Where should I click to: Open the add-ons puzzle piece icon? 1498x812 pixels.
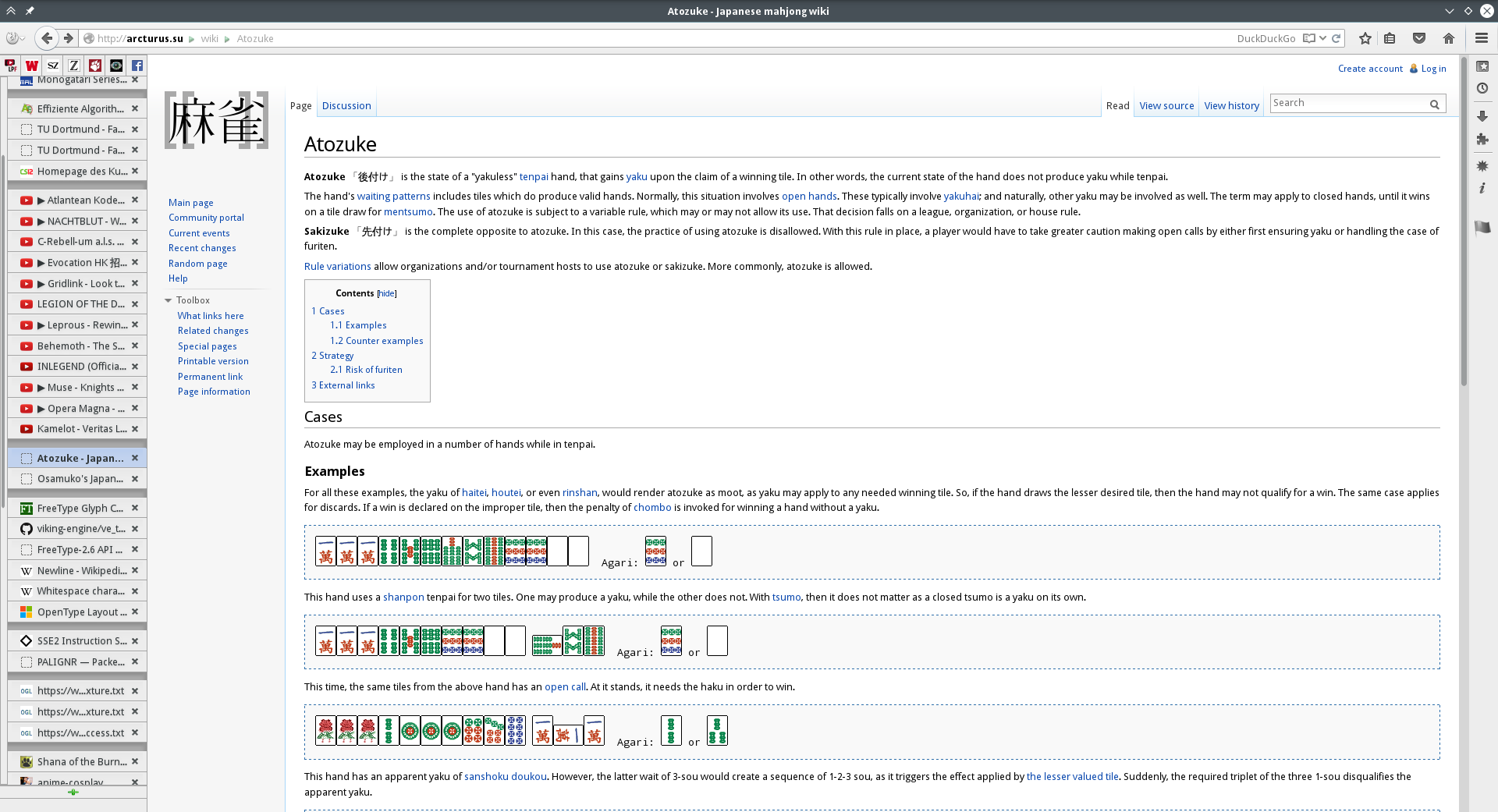1482,139
